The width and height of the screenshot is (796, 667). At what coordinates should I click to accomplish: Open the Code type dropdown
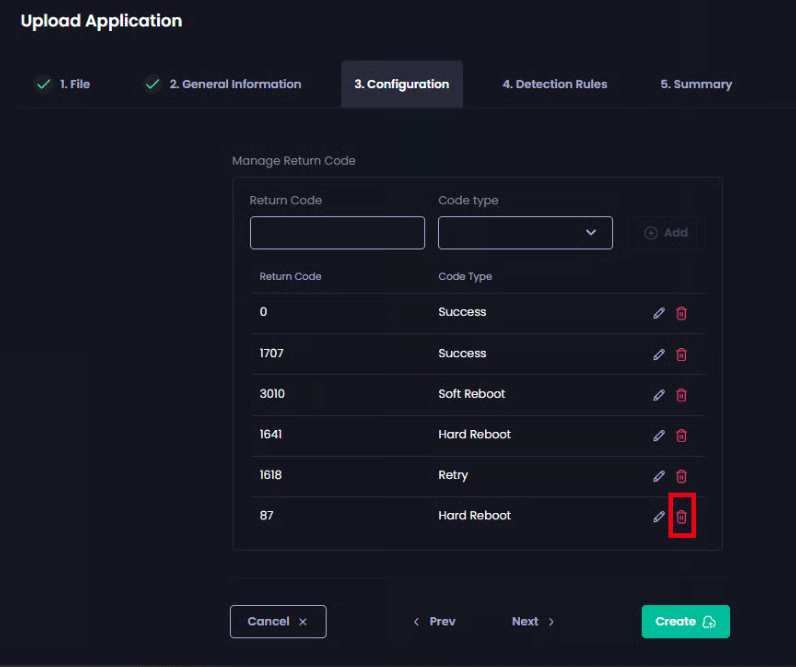click(x=525, y=233)
